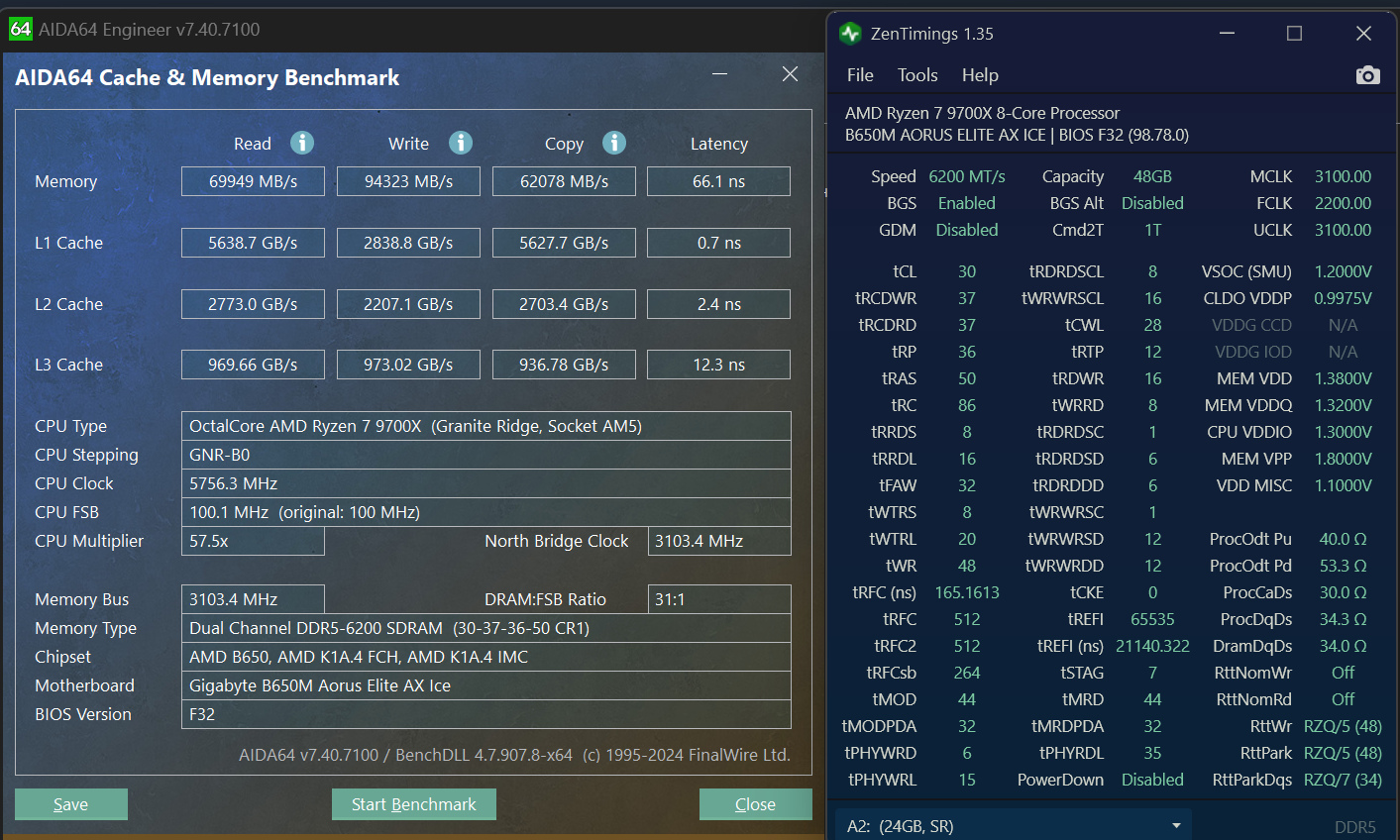Viewport: 1400px width, 840px height.
Task: Click the Speed value 6200 MT/s in ZenTimings
Action: pos(967,176)
